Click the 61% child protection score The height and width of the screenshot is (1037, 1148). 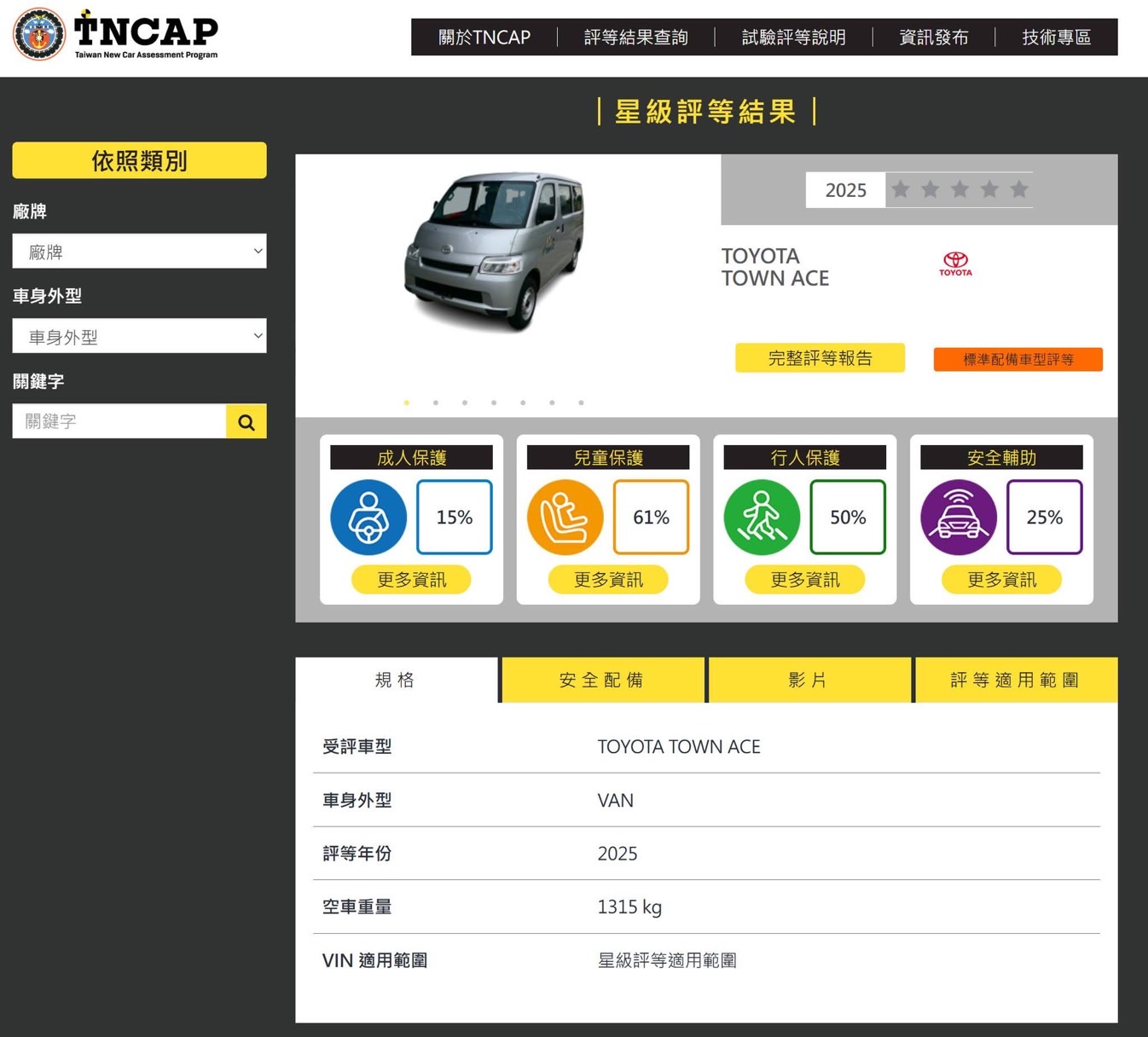652,518
